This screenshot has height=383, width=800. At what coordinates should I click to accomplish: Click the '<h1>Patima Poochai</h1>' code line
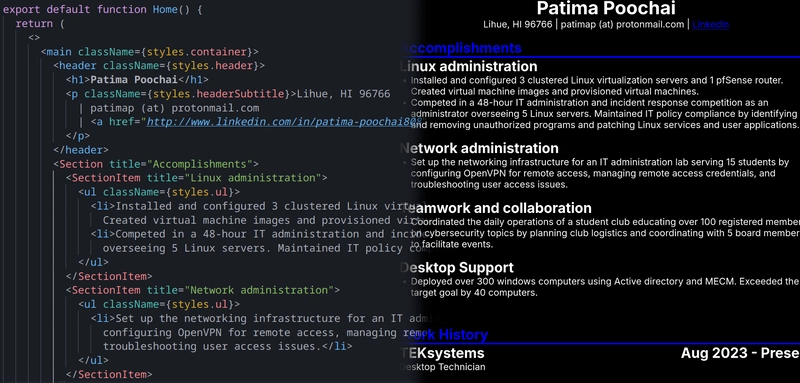(137, 80)
